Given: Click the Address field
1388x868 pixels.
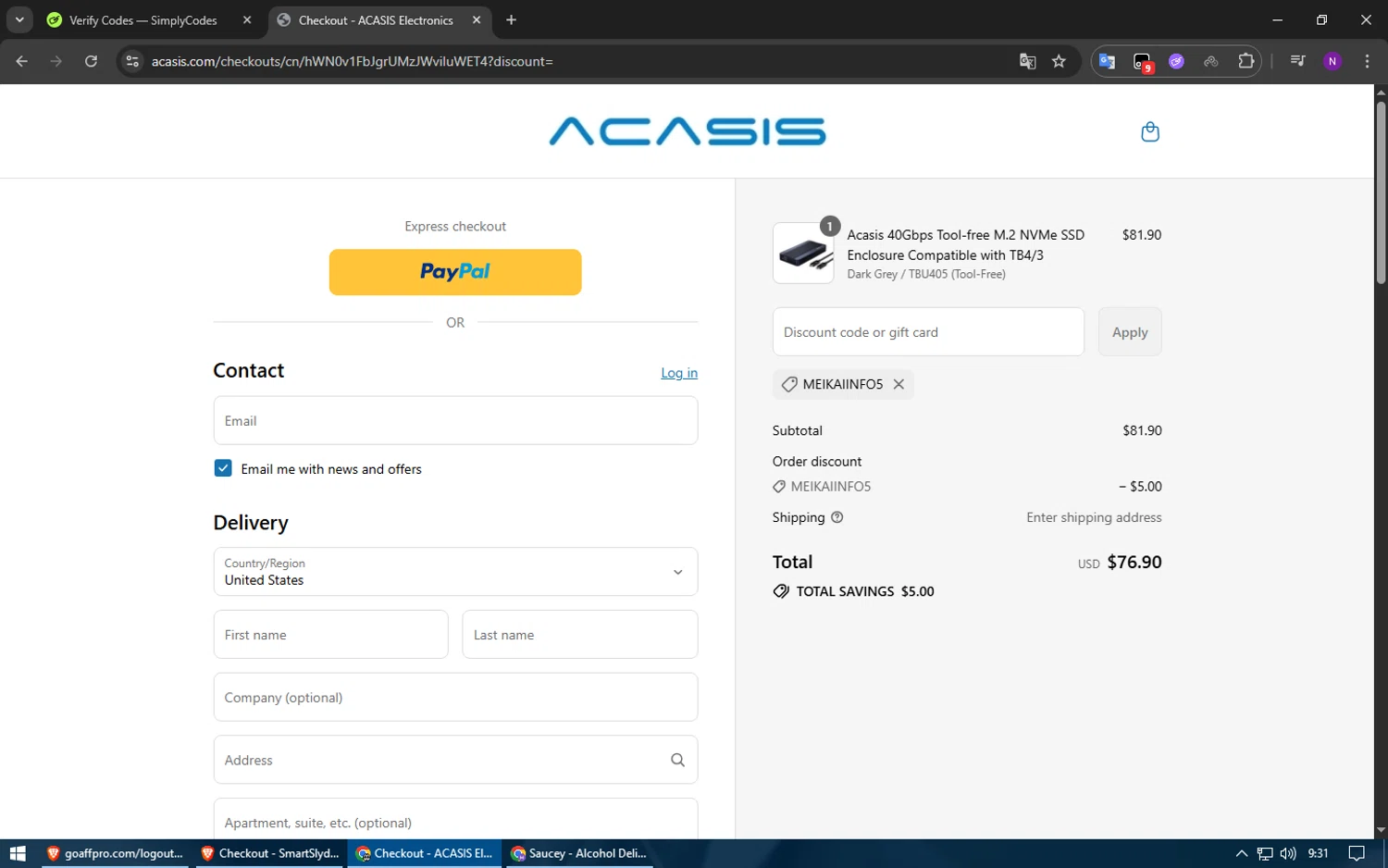Looking at the screenshot, I should [455, 760].
